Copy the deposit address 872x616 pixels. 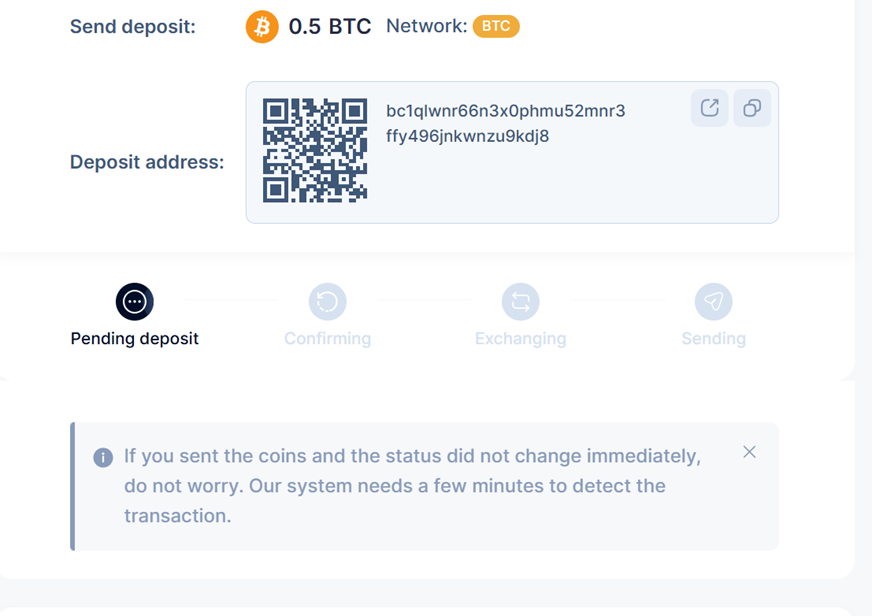(x=752, y=108)
